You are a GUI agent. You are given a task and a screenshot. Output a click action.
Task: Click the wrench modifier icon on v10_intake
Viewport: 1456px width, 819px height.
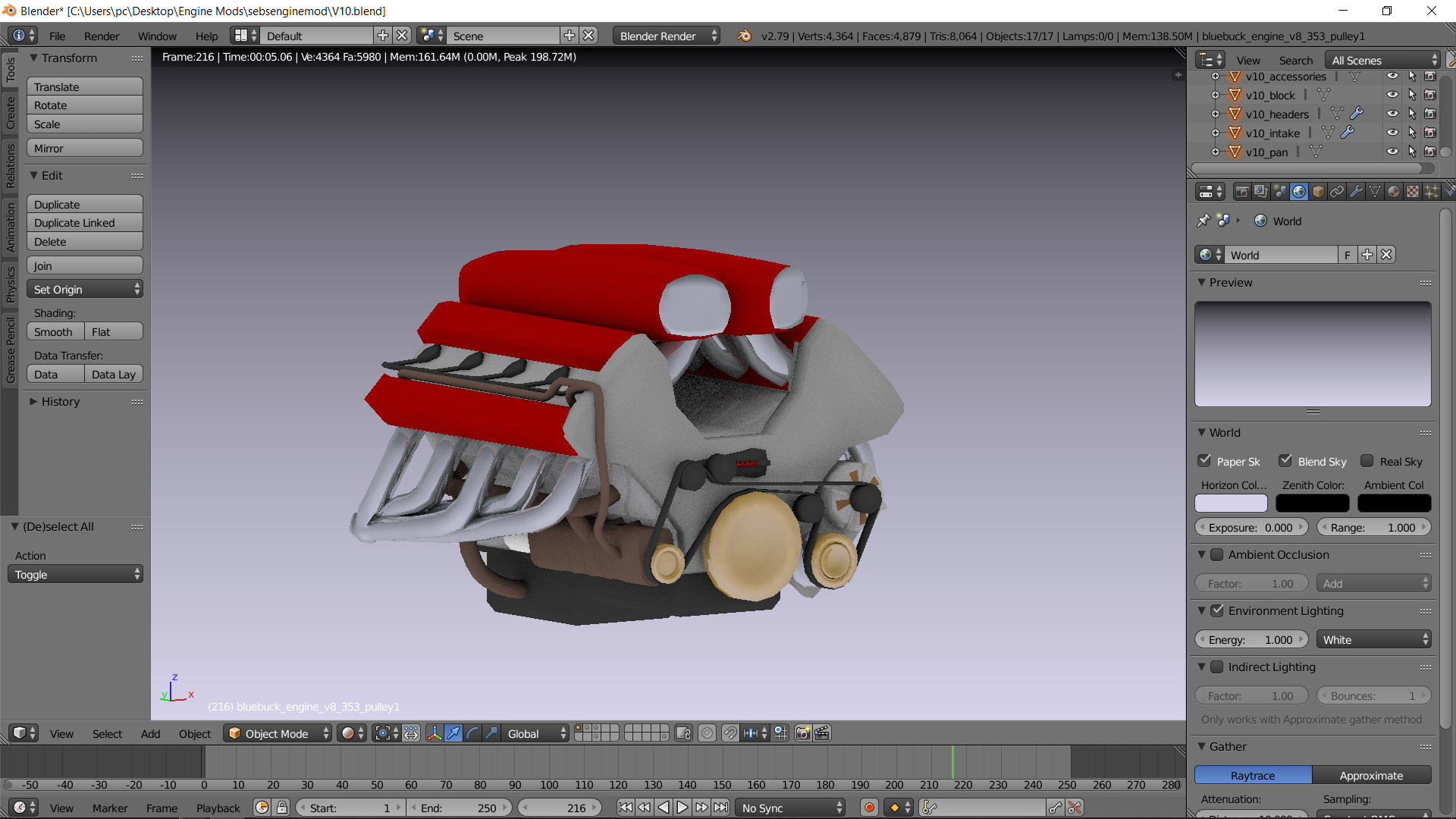pyautogui.click(x=1348, y=133)
